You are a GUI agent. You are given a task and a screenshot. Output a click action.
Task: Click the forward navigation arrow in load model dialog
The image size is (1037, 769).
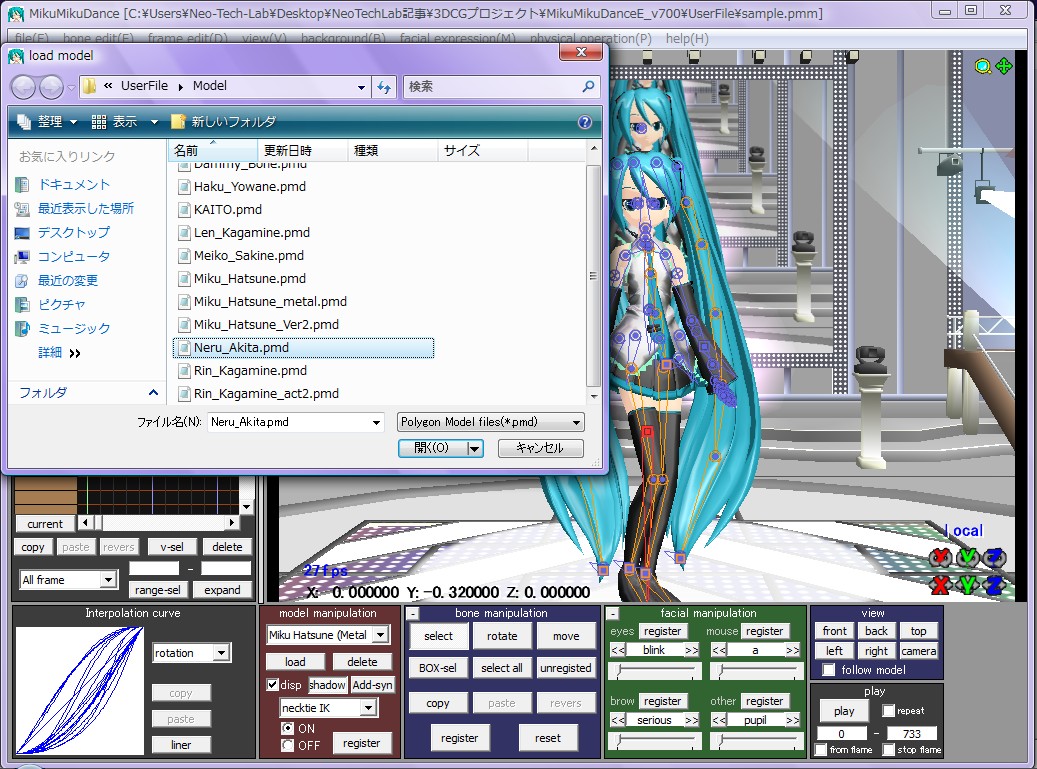[50, 87]
